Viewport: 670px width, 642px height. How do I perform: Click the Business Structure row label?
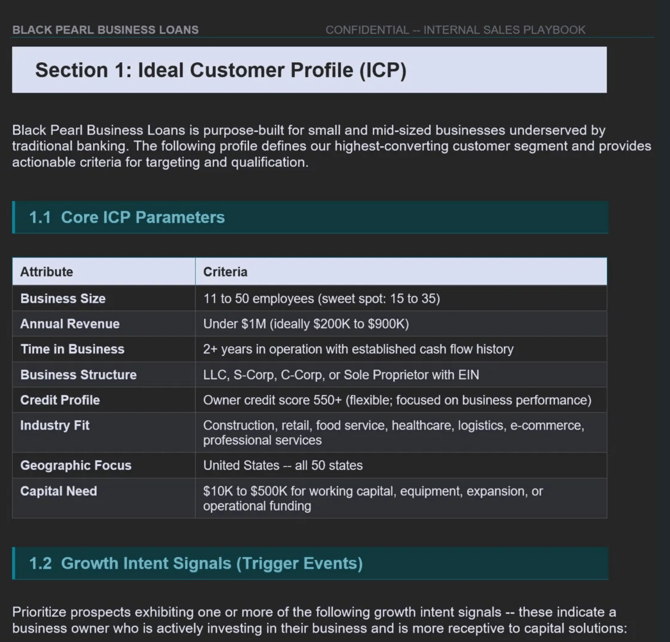click(79, 374)
